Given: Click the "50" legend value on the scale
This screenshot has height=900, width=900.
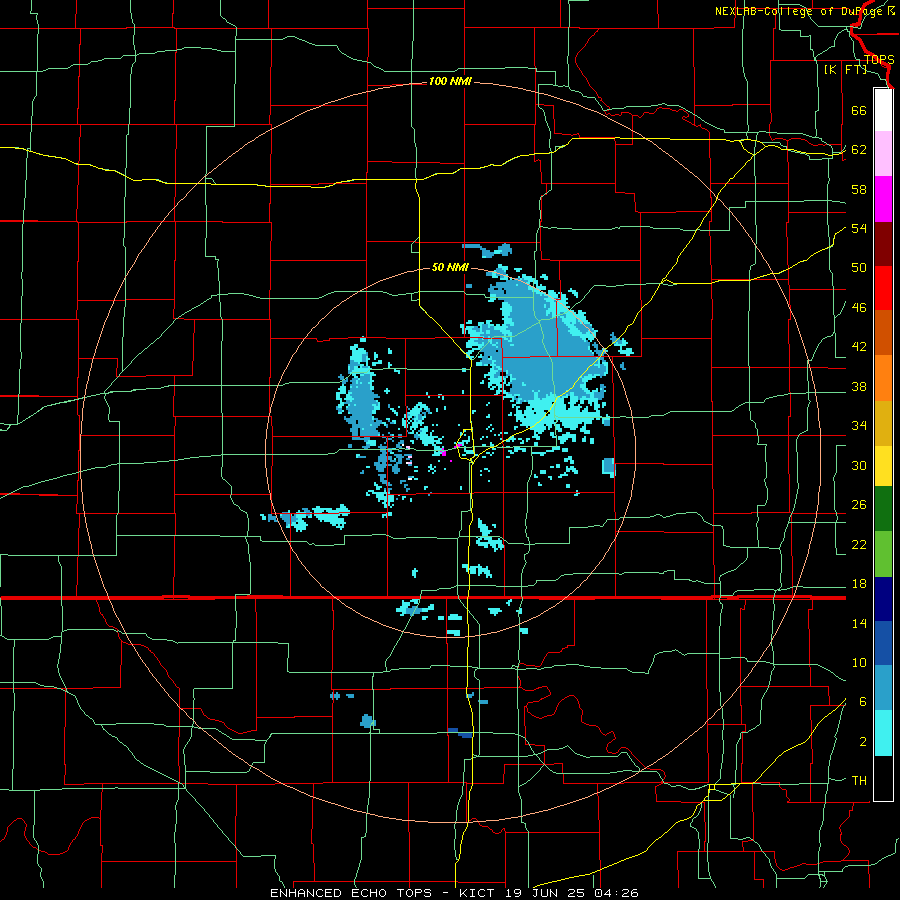Looking at the screenshot, I should click(x=859, y=268).
